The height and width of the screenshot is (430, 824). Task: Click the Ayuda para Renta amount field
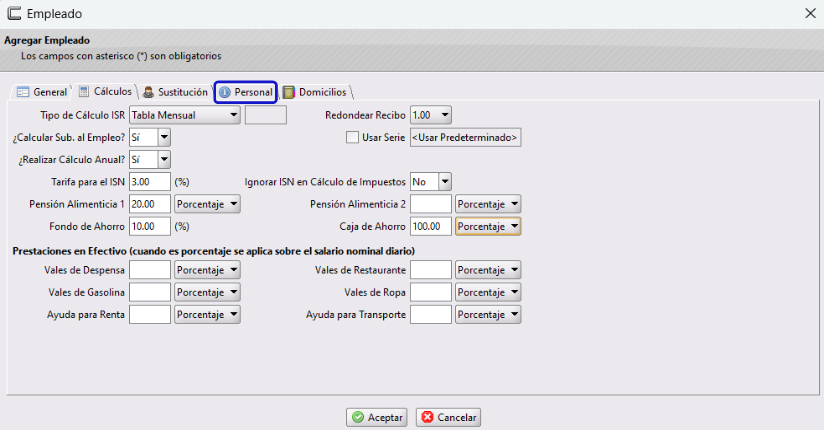150,314
